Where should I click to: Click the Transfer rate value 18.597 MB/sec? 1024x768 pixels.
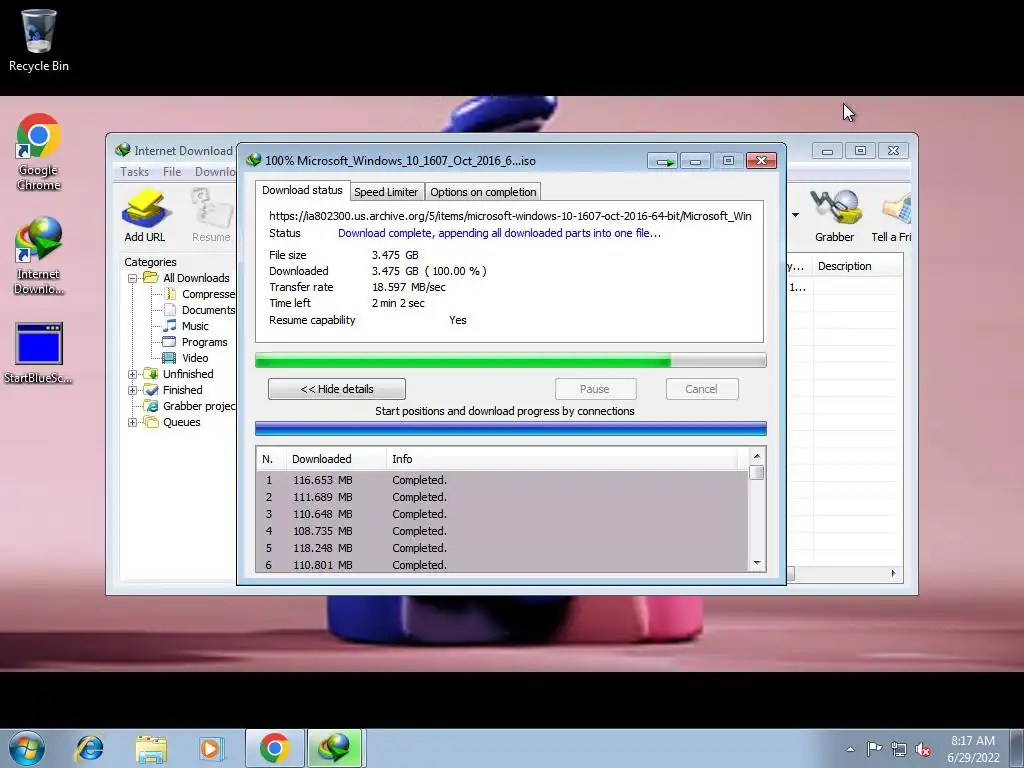tap(409, 287)
